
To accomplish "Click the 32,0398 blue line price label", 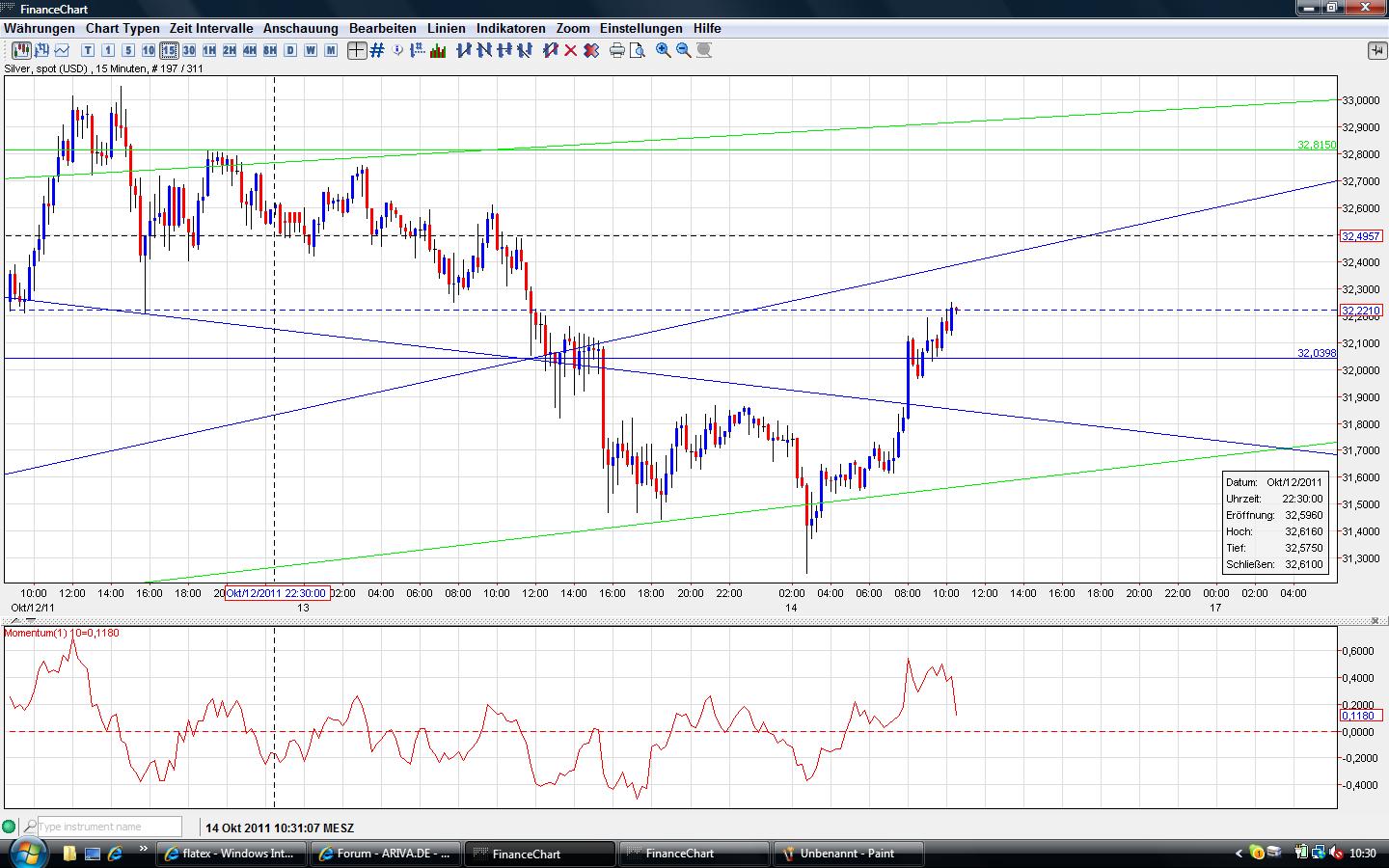I will pyautogui.click(x=1317, y=353).
